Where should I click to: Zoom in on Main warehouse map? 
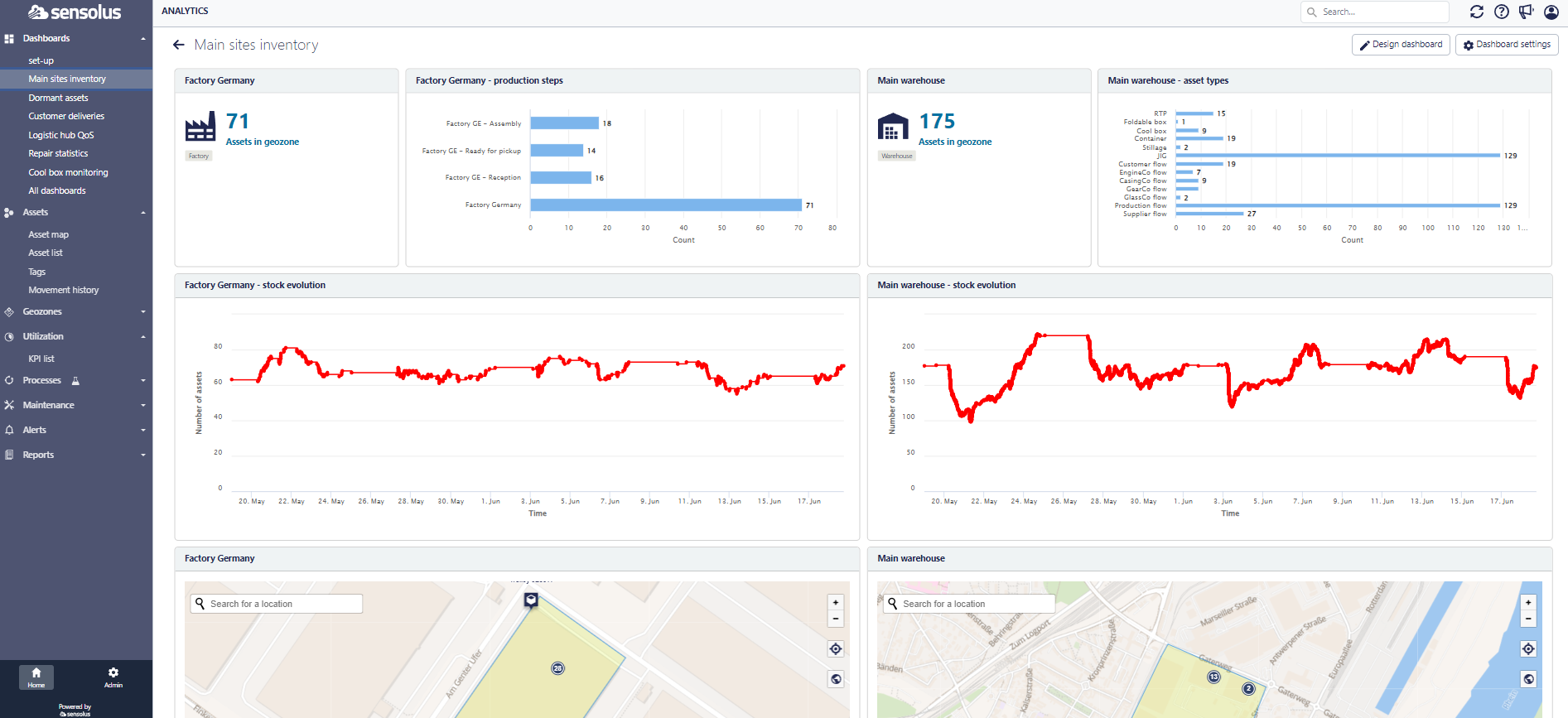pyautogui.click(x=1528, y=603)
